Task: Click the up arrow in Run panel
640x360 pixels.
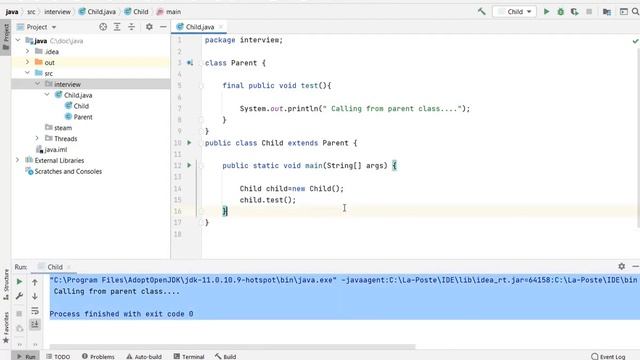Action: pyautogui.click(x=35, y=282)
